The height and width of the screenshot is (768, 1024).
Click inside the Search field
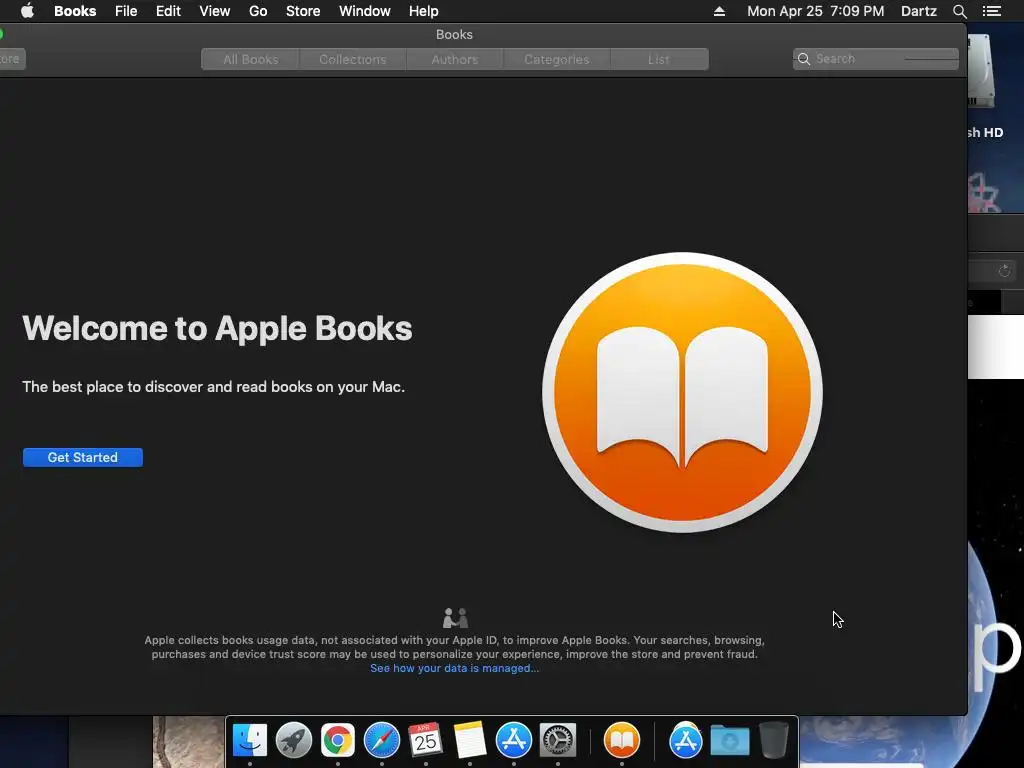876,59
